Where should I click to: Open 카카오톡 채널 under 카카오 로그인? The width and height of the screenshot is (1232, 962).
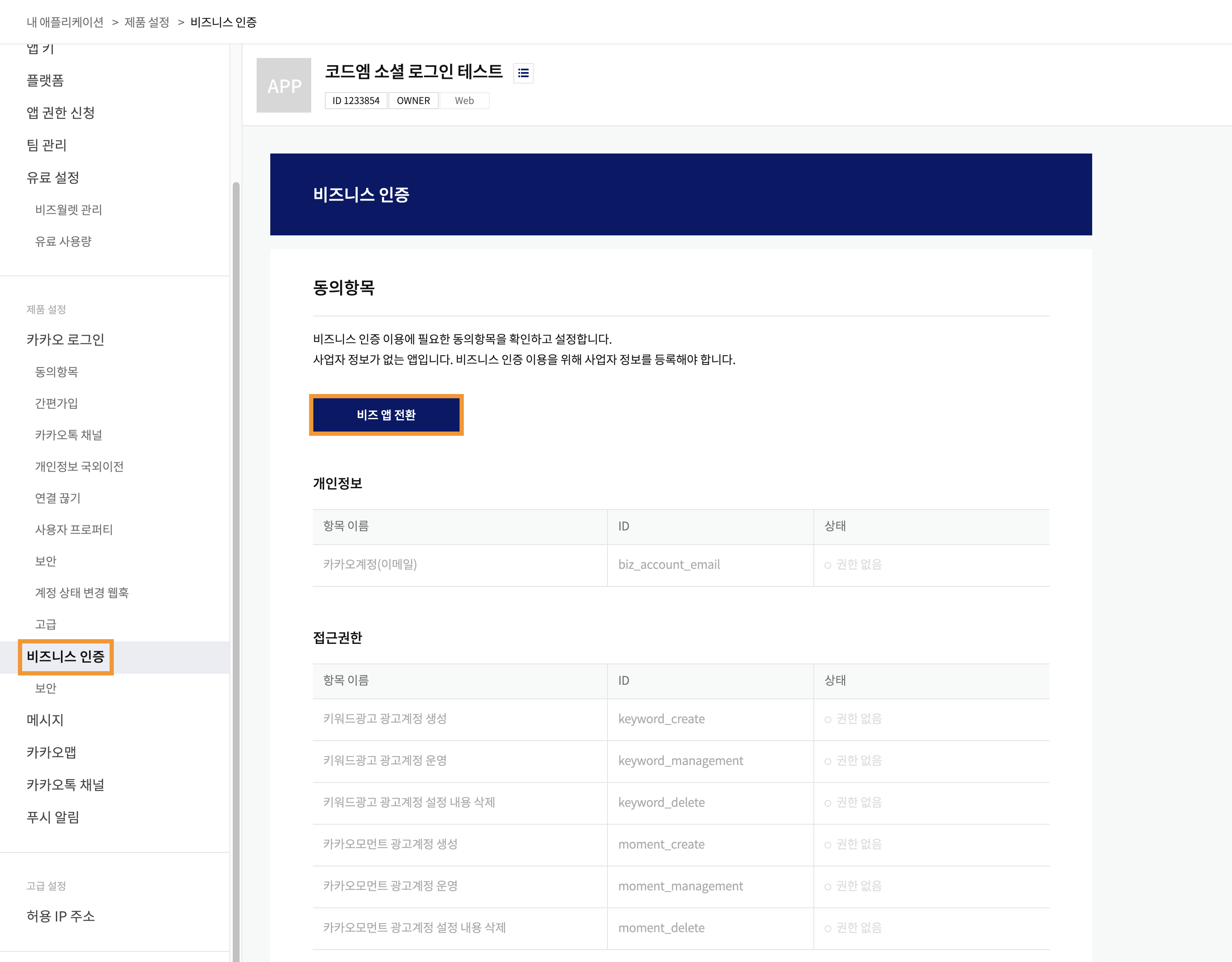click(68, 435)
